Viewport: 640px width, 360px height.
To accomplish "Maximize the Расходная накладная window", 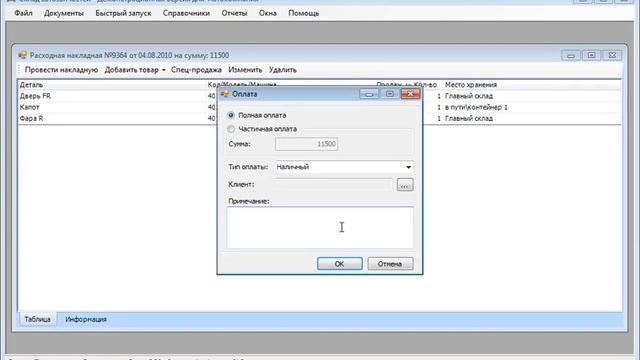I will point(591,55).
